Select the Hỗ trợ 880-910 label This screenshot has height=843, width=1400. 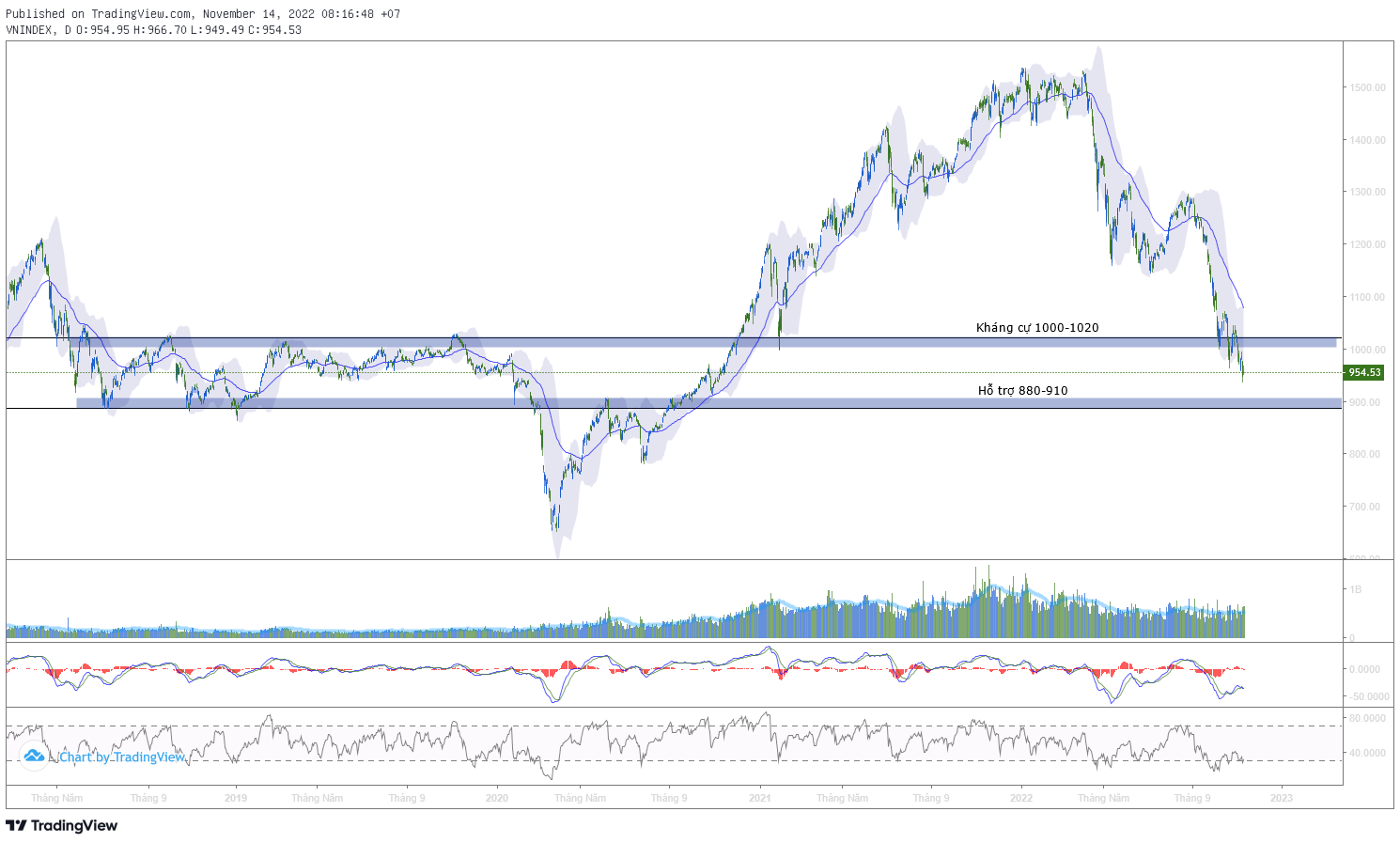click(1022, 391)
